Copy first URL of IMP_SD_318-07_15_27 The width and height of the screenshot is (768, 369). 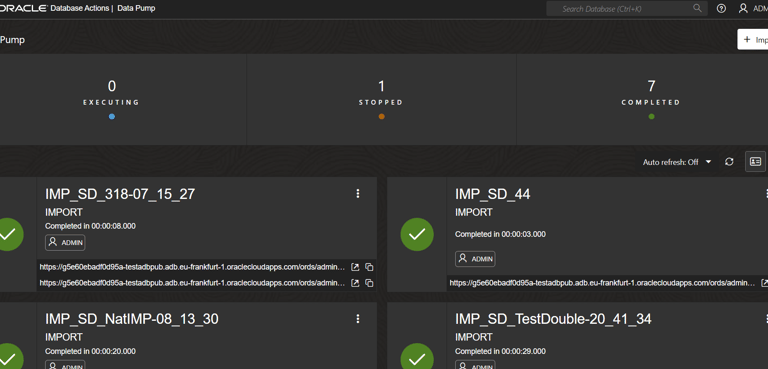pyautogui.click(x=369, y=267)
